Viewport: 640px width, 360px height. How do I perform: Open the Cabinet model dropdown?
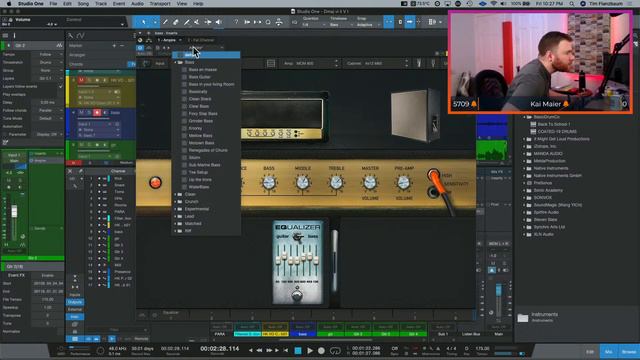377,63
